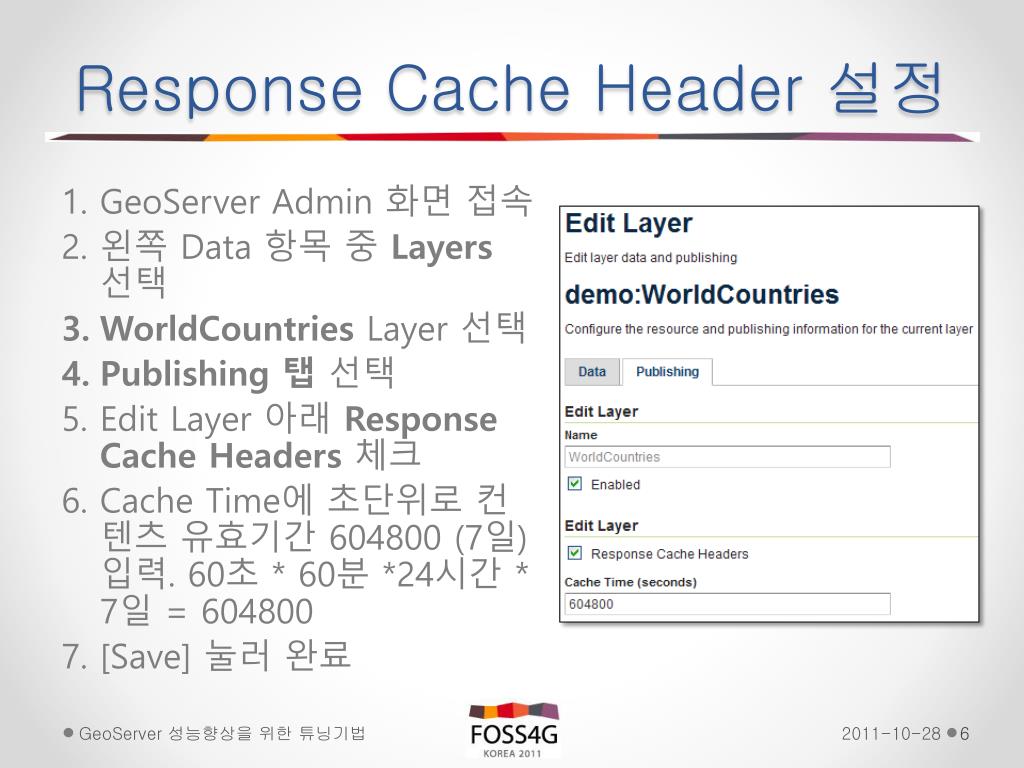Click the Name label above WorldCountries field
This screenshot has height=768, width=1024.
click(x=581, y=435)
